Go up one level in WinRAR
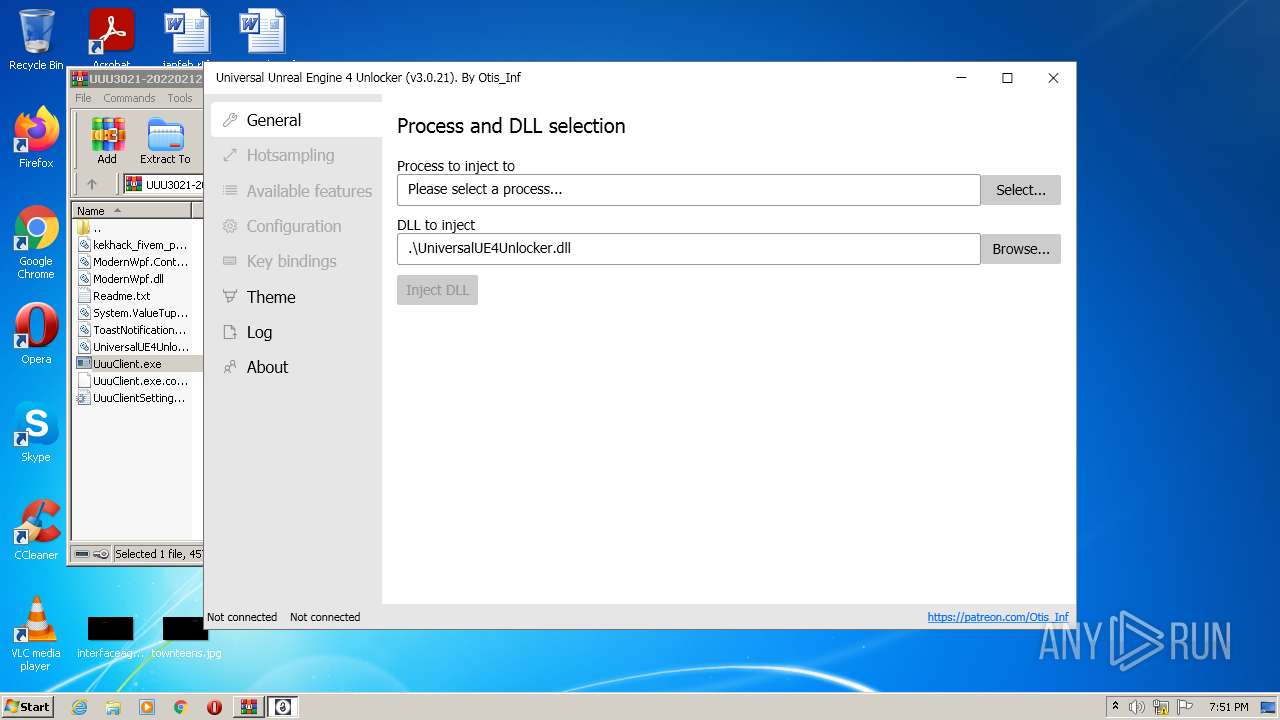Screen dimensions: 1280x720 (x=92, y=184)
